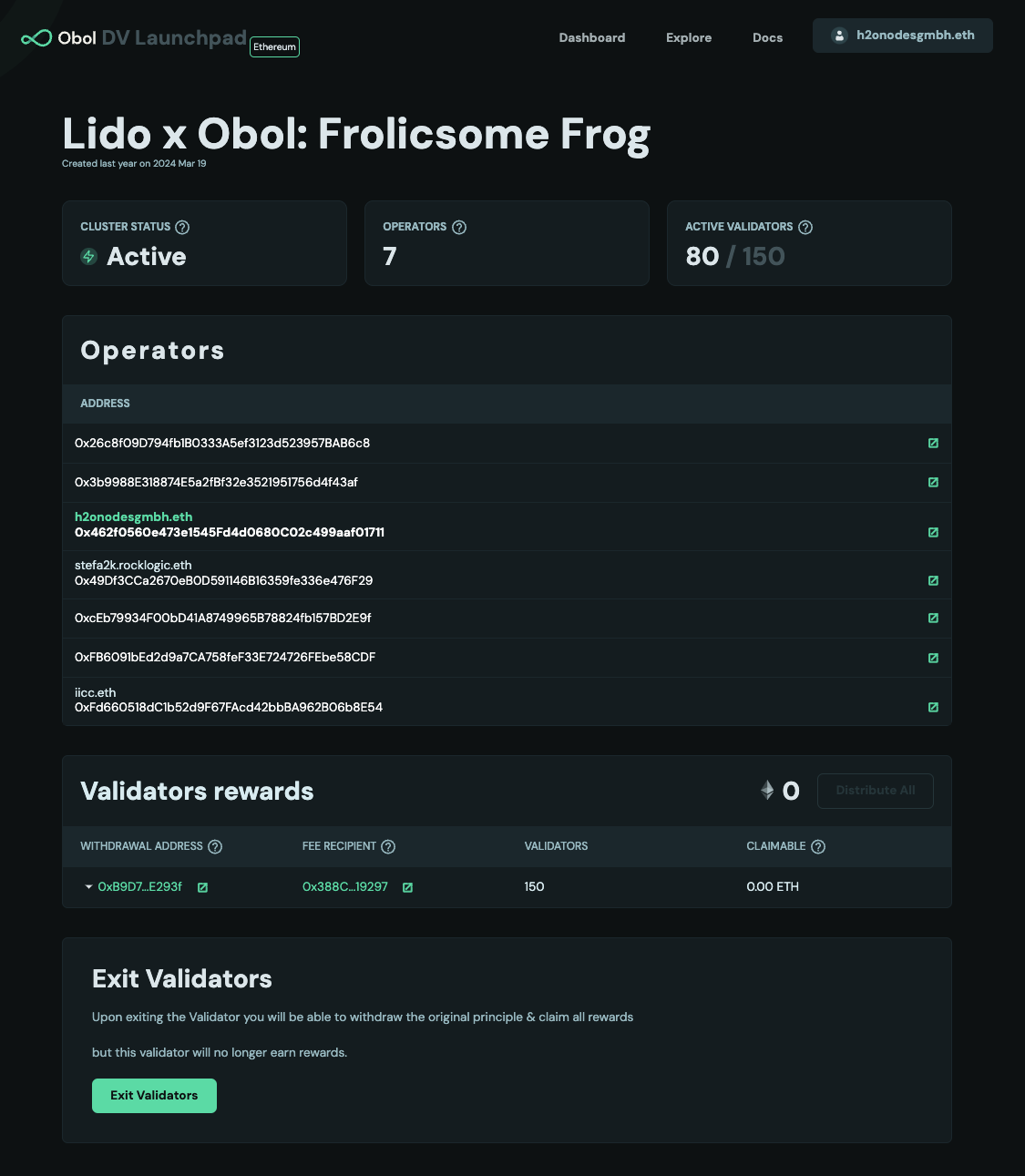
Task: Click Claimable help question icon
Action: [818, 846]
